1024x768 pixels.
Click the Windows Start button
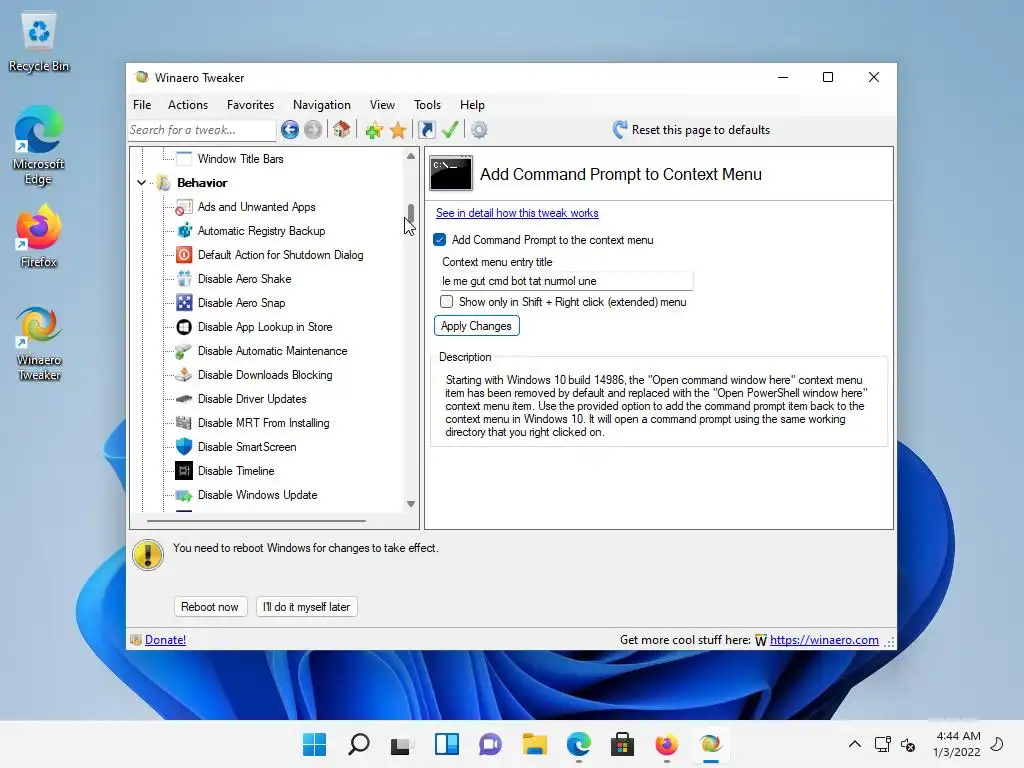[315, 744]
